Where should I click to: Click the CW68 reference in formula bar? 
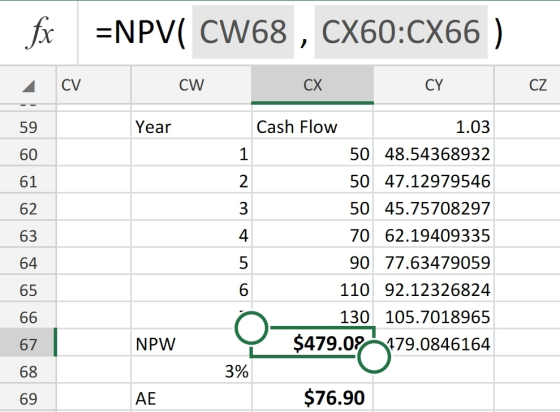point(243,32)
